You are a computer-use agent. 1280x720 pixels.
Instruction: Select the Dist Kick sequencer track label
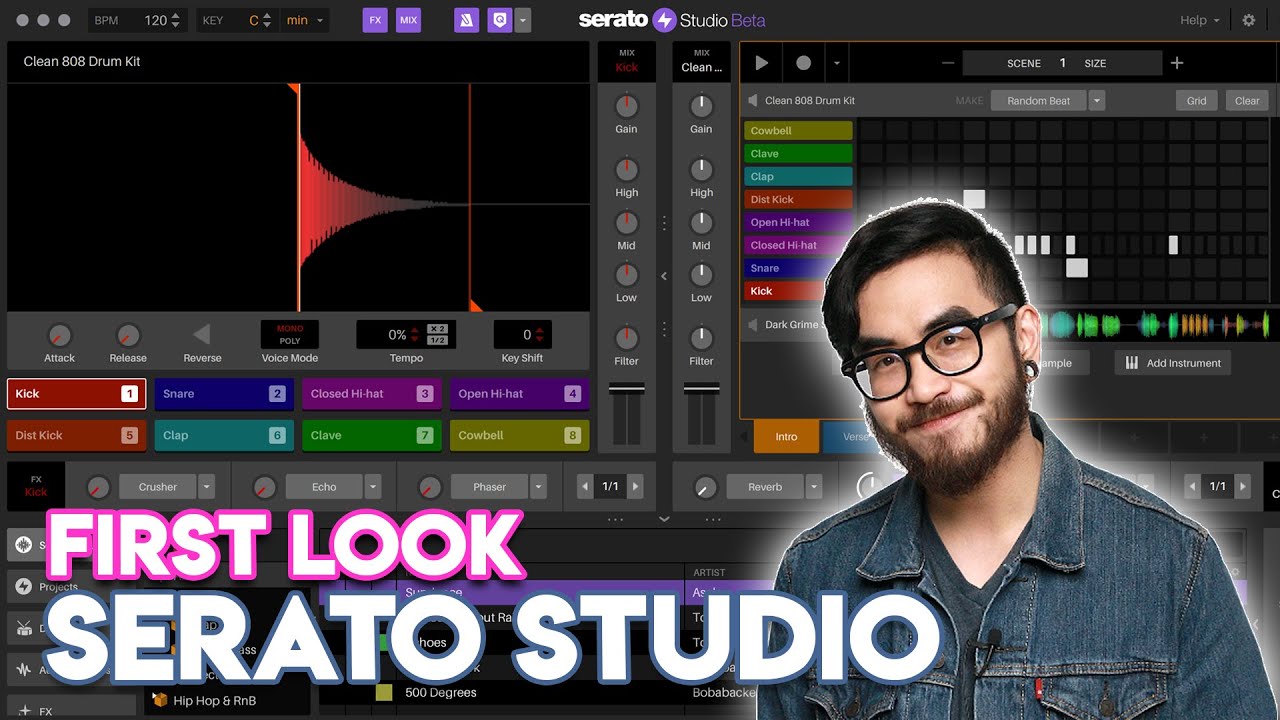(x=798, y=199)
